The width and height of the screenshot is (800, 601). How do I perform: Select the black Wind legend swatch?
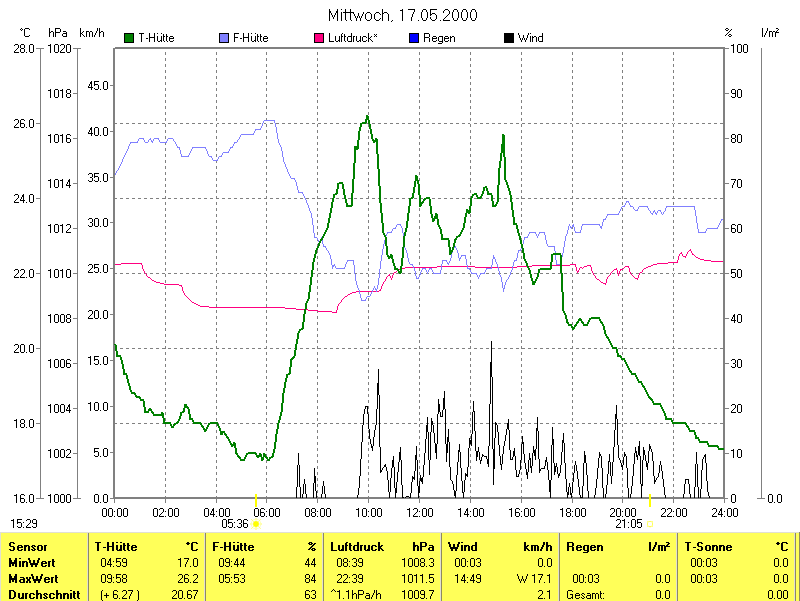(509, 38)
